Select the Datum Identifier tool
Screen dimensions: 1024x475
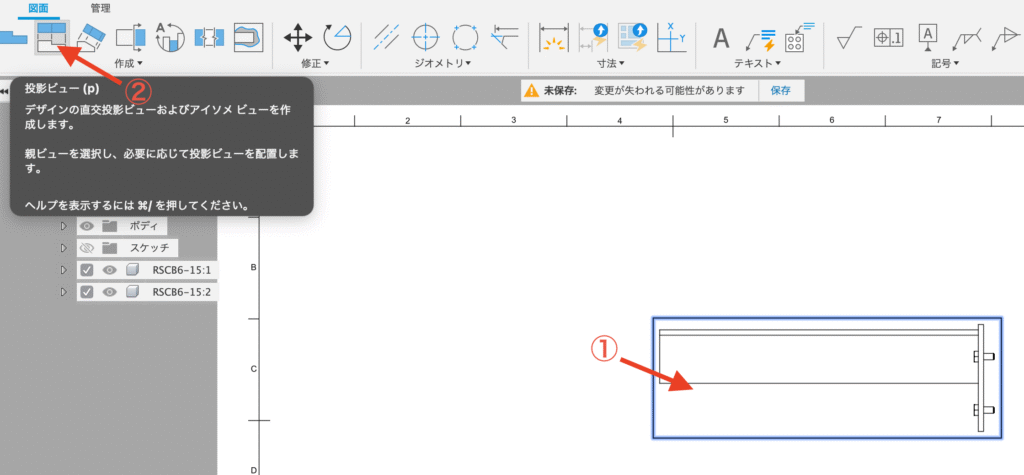coord(928,37)
